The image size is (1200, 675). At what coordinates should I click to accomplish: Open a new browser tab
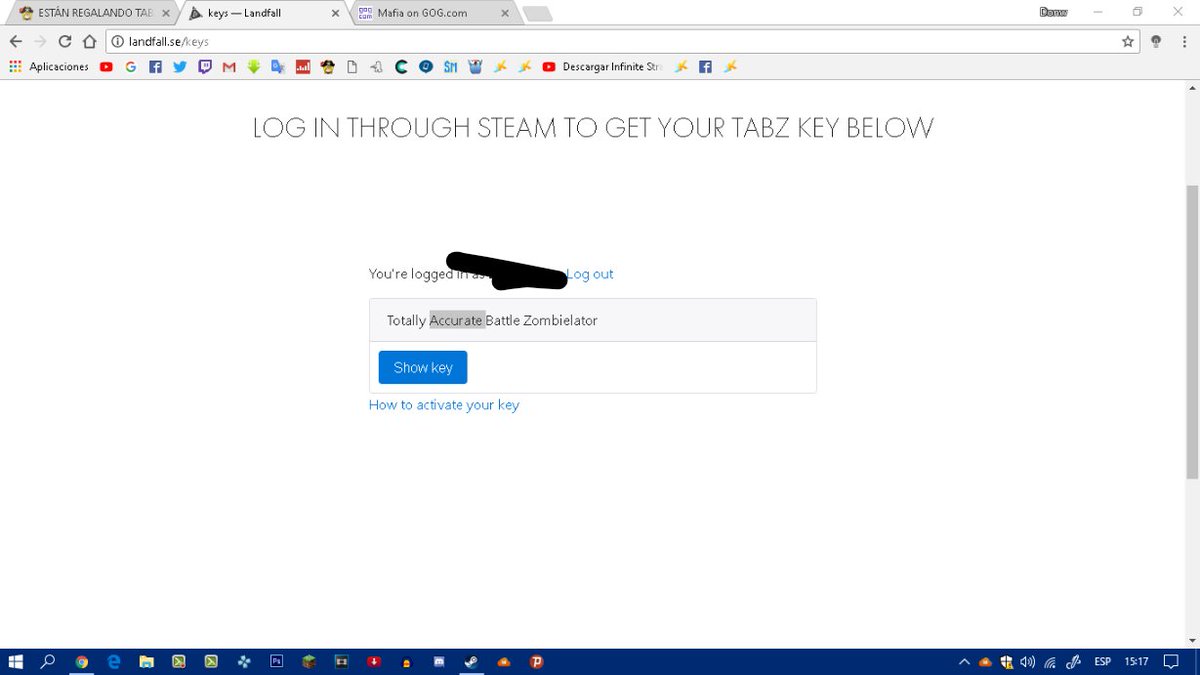point(537,14)
